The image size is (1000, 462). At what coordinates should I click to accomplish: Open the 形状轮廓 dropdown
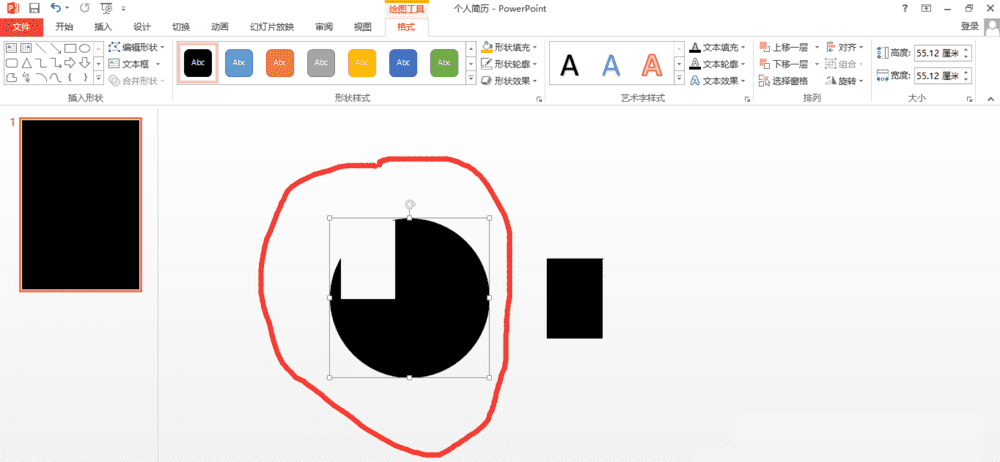click(x=509, y=64)
